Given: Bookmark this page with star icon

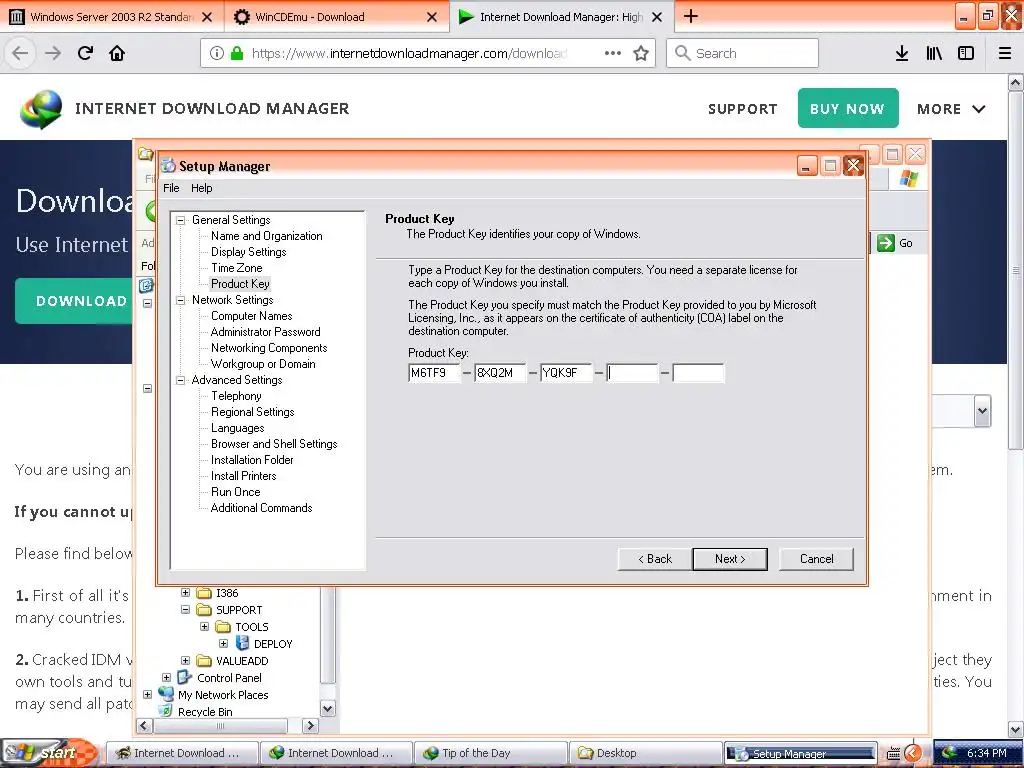Looking at the screenshot, I should 641,53.
